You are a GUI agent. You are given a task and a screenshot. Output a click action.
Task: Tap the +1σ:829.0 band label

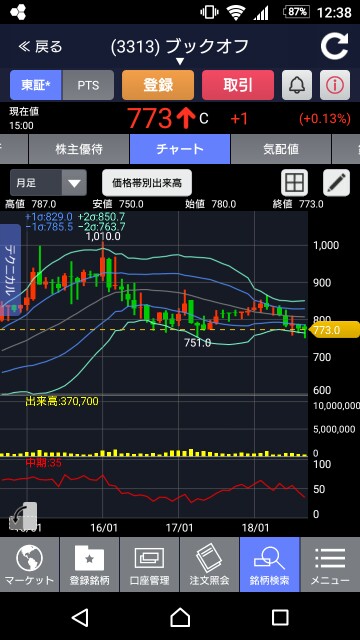point(49,216)
